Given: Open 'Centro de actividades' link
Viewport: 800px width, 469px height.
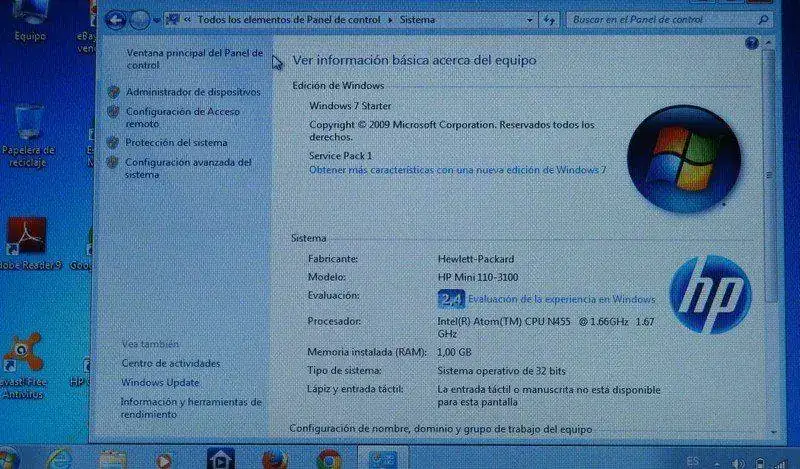Looking at the screenshot, I should (171, 363).
